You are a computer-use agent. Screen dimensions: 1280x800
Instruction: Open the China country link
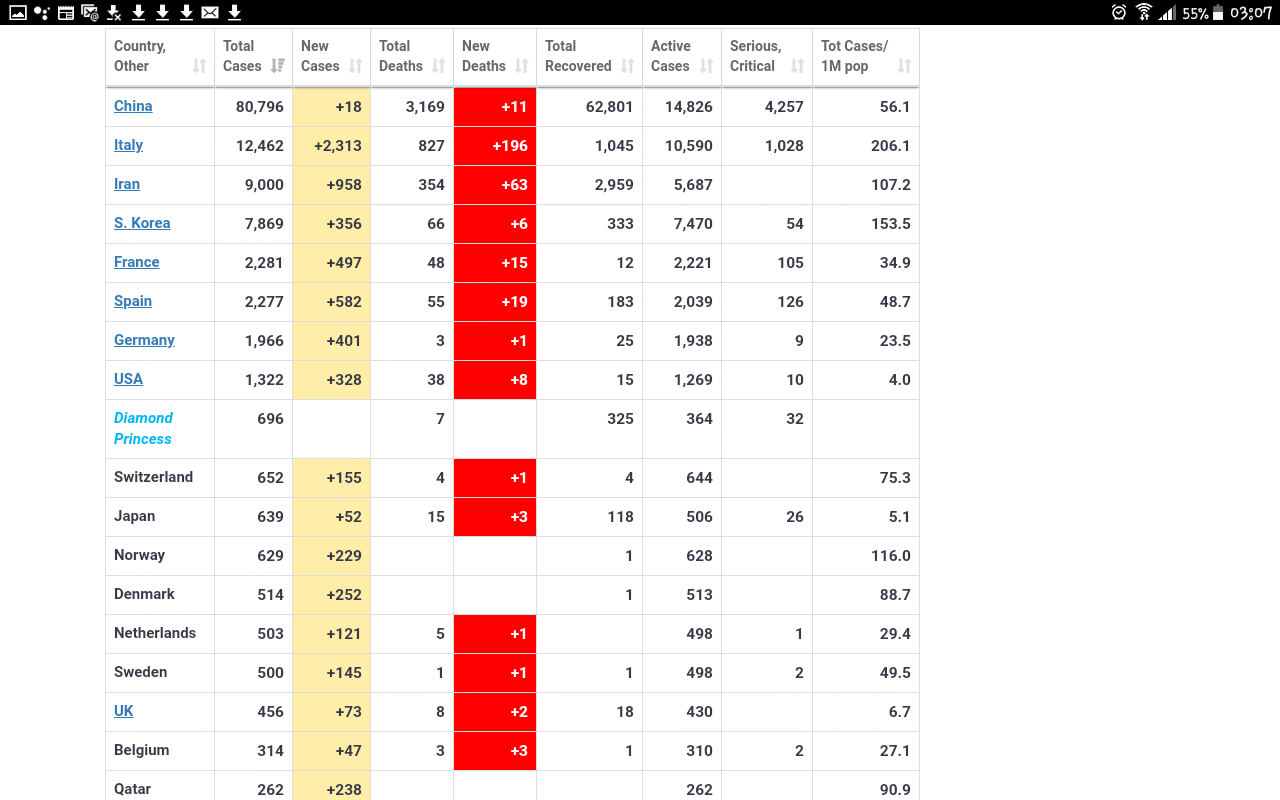pyautogui.click(x=133, y=106)
